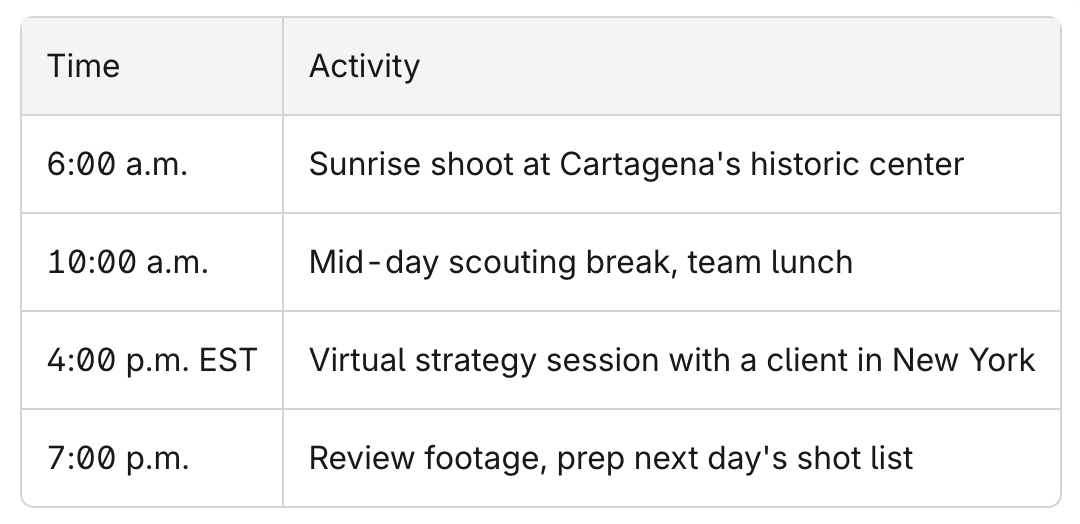Select the 6:00 a.m. time cell
This screenshot has width=1080, height=524.
tap(152, 165)
